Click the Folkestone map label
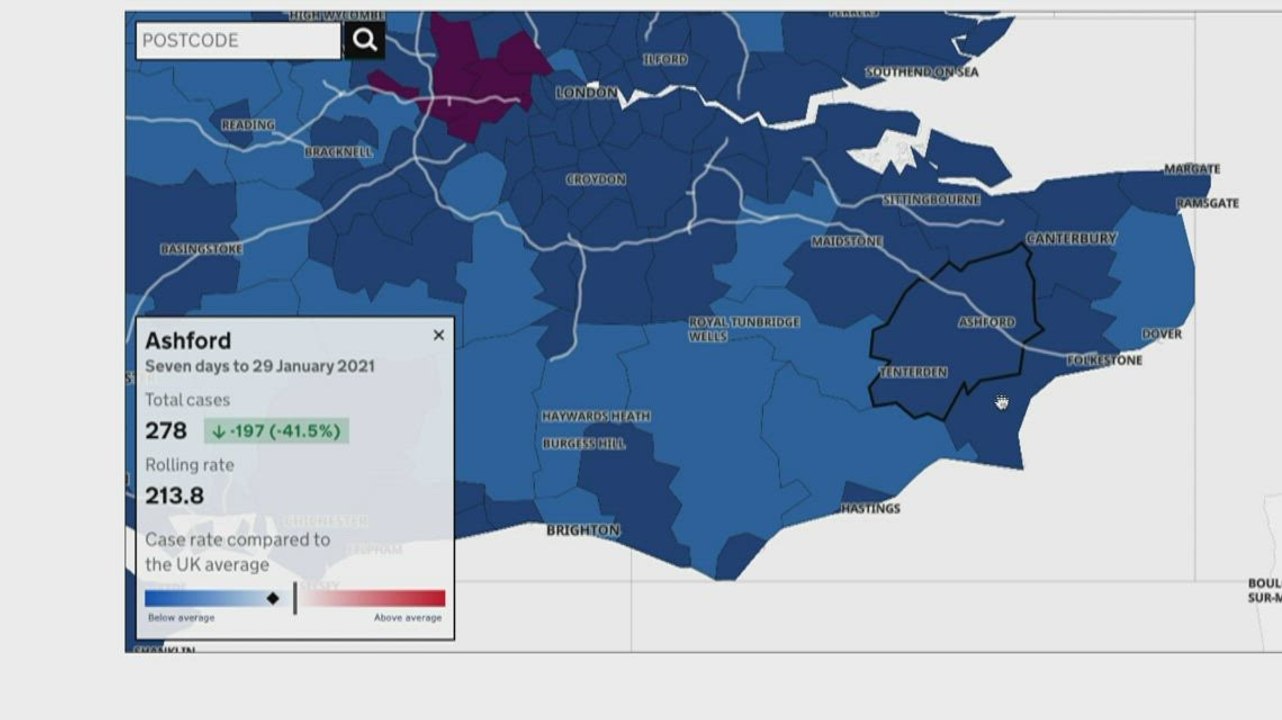 (x=1104, y=360)
